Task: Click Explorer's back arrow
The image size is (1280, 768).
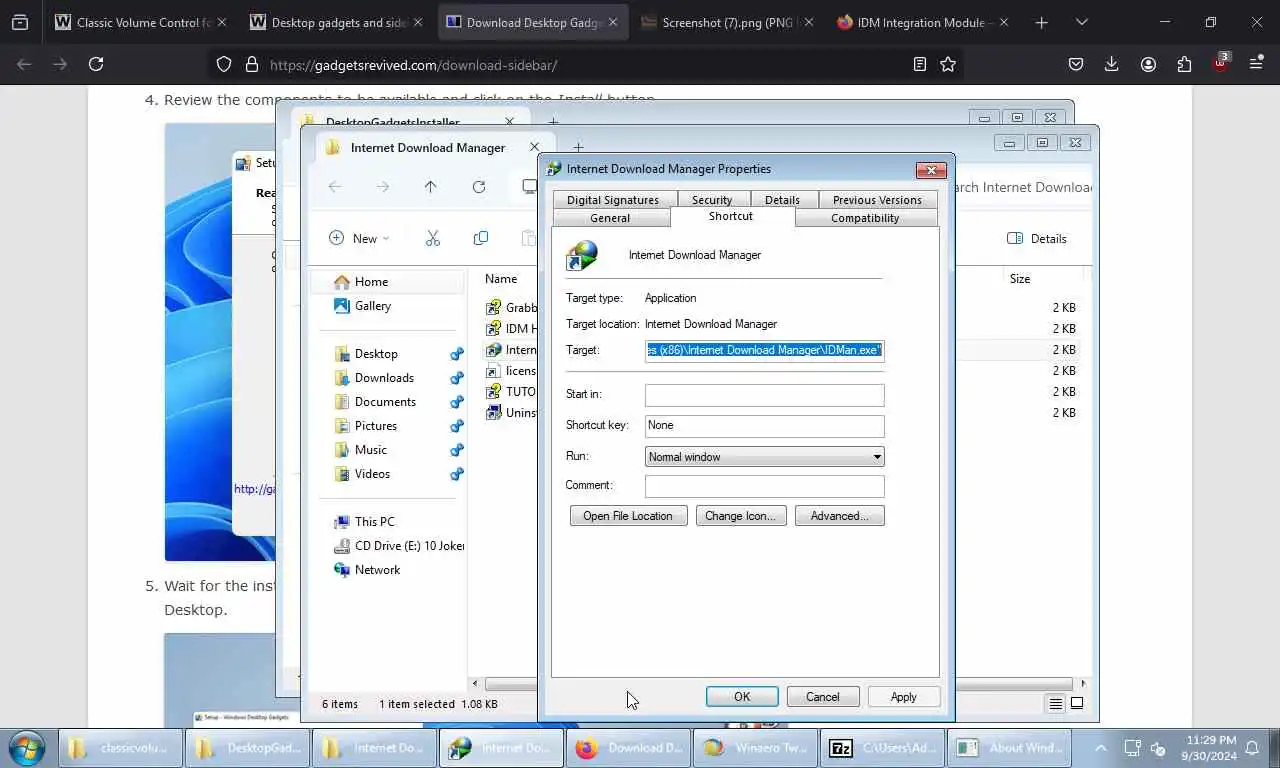Action: (x=335, y=187)
